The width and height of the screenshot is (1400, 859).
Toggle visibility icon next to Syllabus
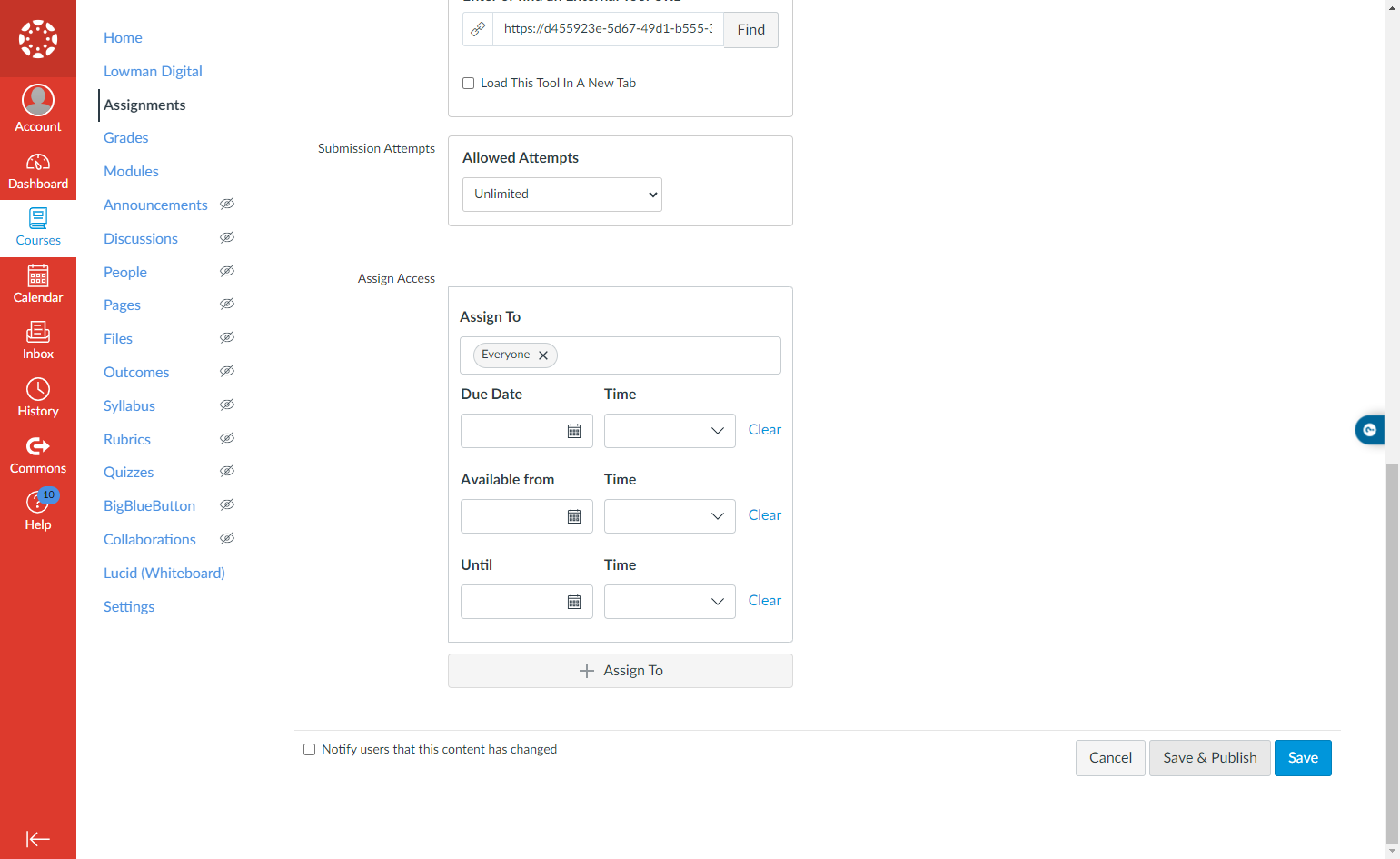coord(227,405)
